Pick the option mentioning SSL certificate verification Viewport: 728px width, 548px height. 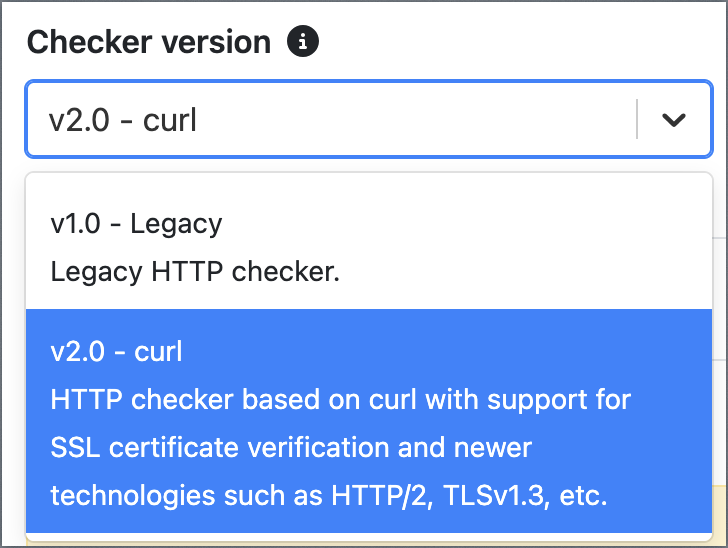(369, 421)
